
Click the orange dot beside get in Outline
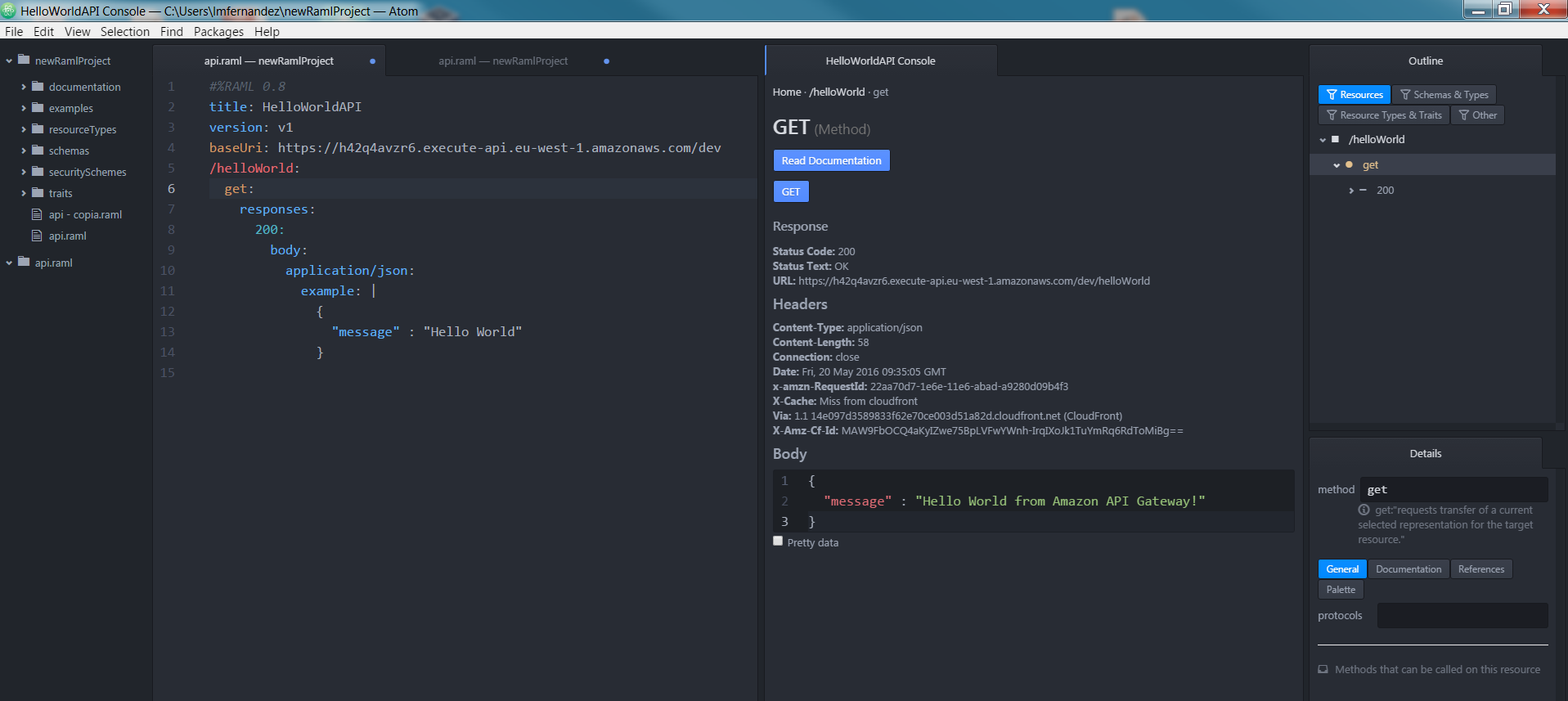(x=1349, y=164)
